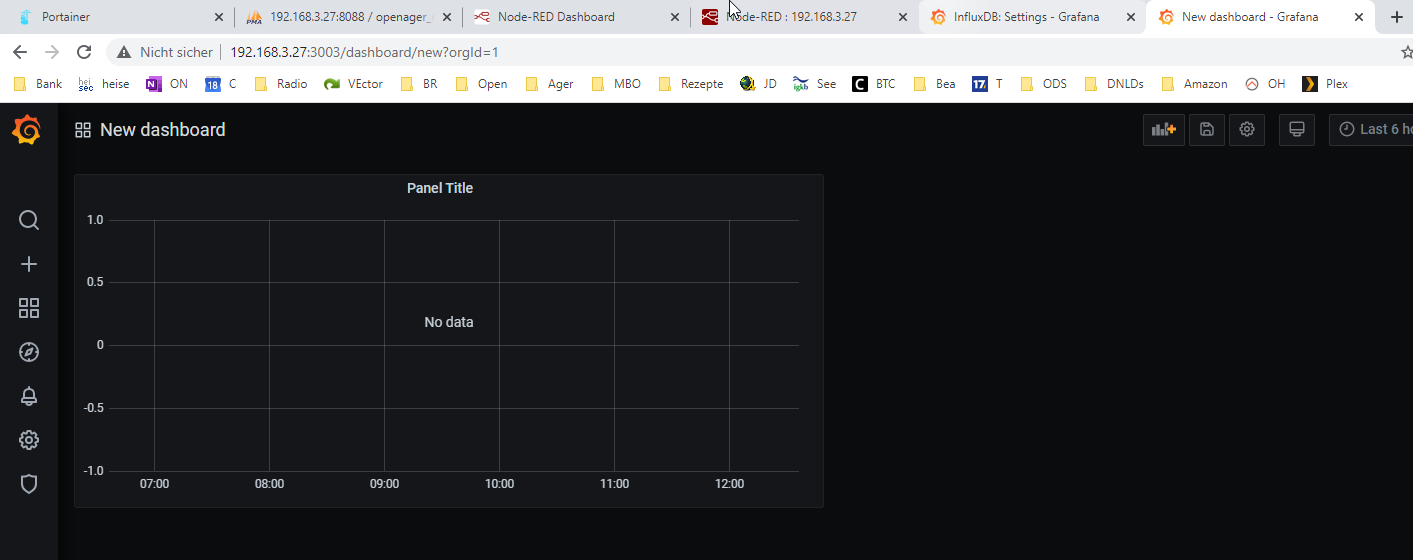Save the dashboard with the disk icon
This screenshot has width=1413, height=560.
[1207, 130]
